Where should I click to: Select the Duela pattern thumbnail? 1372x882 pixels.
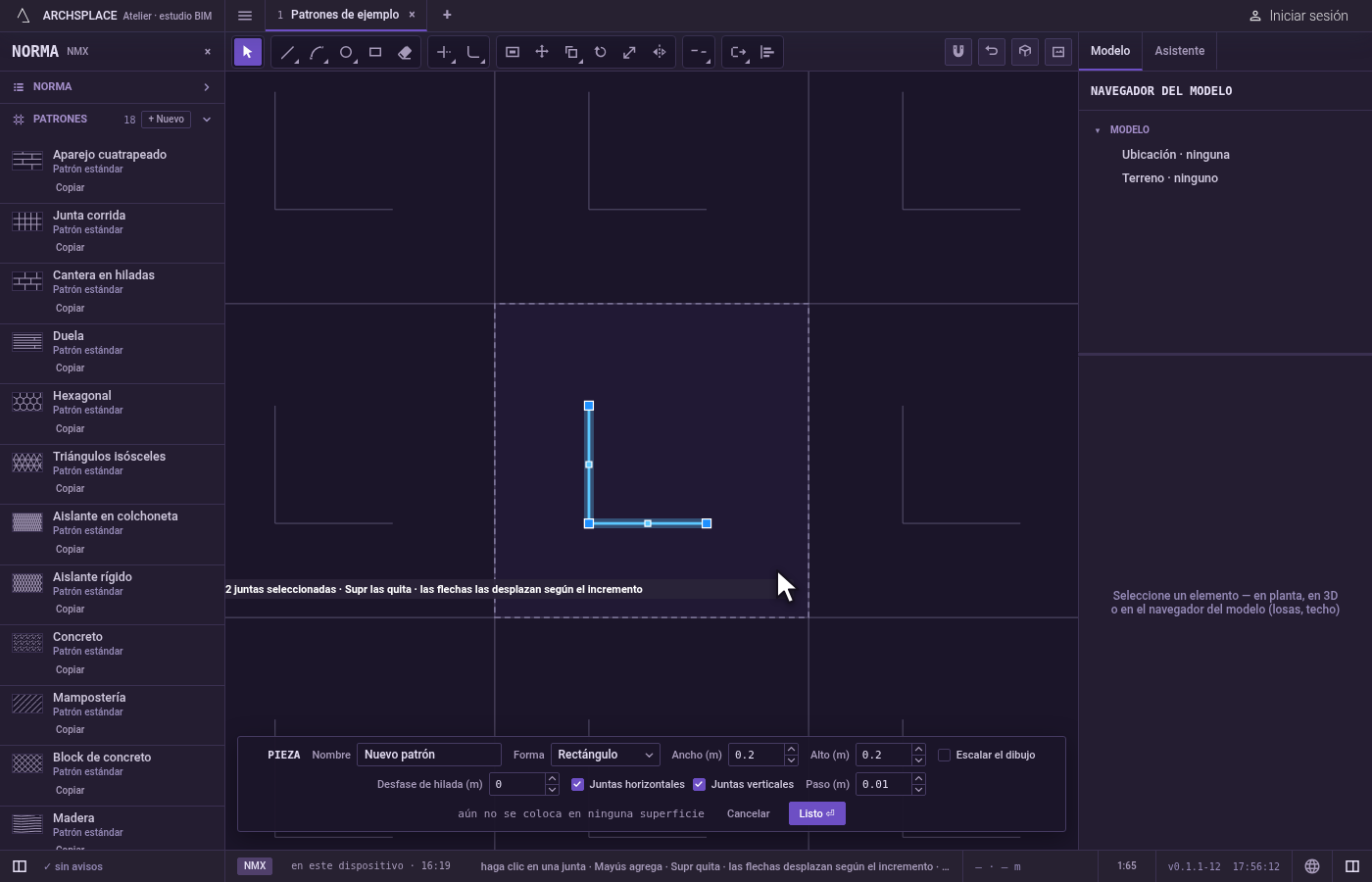pyautogui.click(x=27, y=342)
